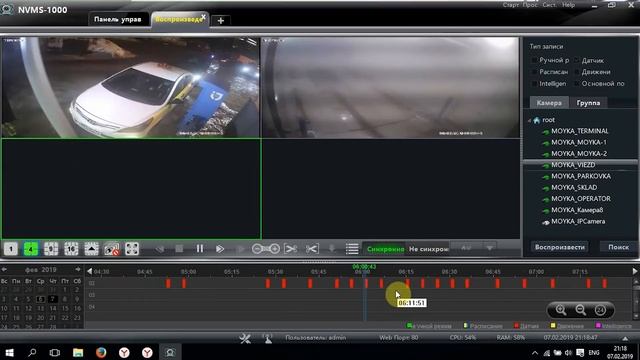Select camera MOYKA_OPERATOR
640x360 pixels.
[x=581, y=199]
